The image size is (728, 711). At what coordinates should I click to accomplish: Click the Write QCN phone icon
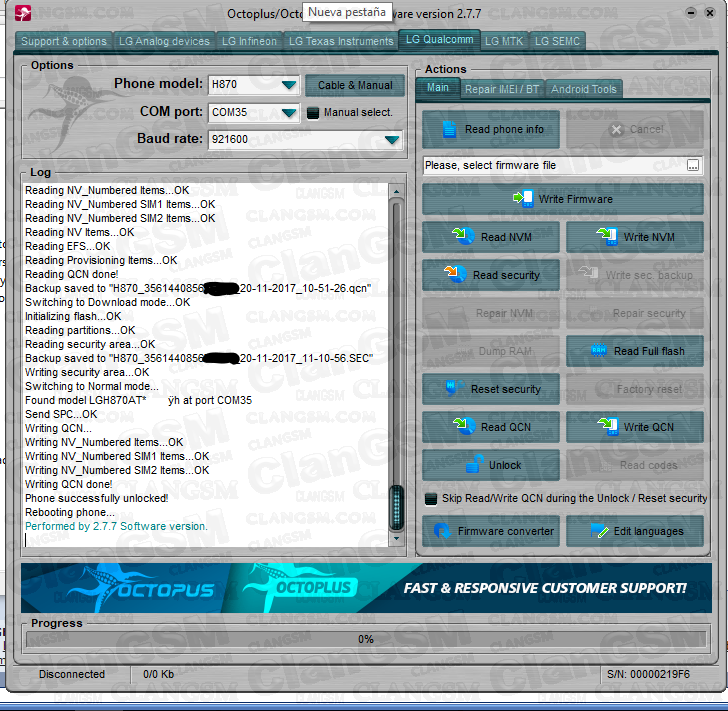tap(607, 426)
